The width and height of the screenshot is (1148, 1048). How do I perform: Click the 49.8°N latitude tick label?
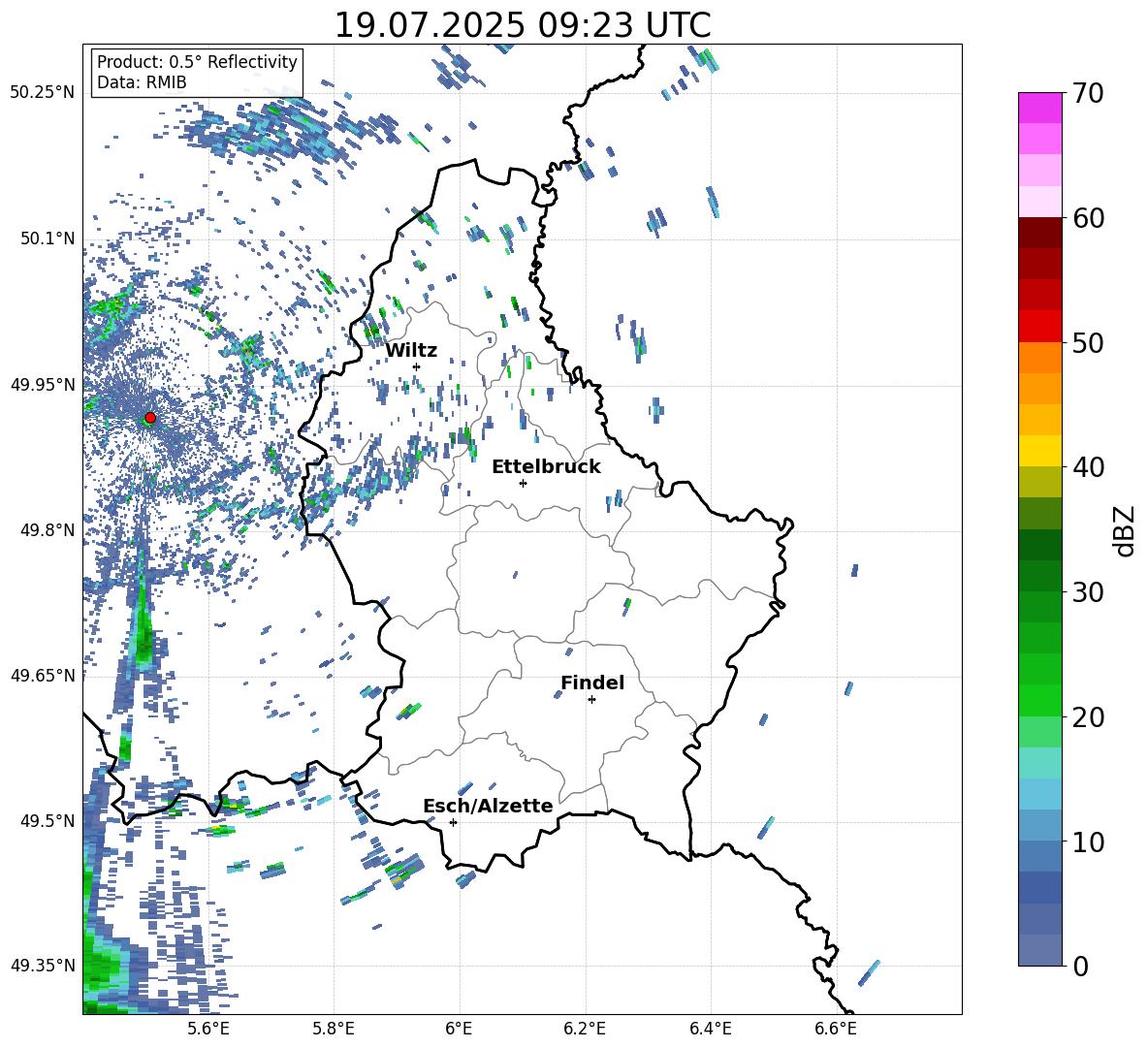tap(47, 529)
